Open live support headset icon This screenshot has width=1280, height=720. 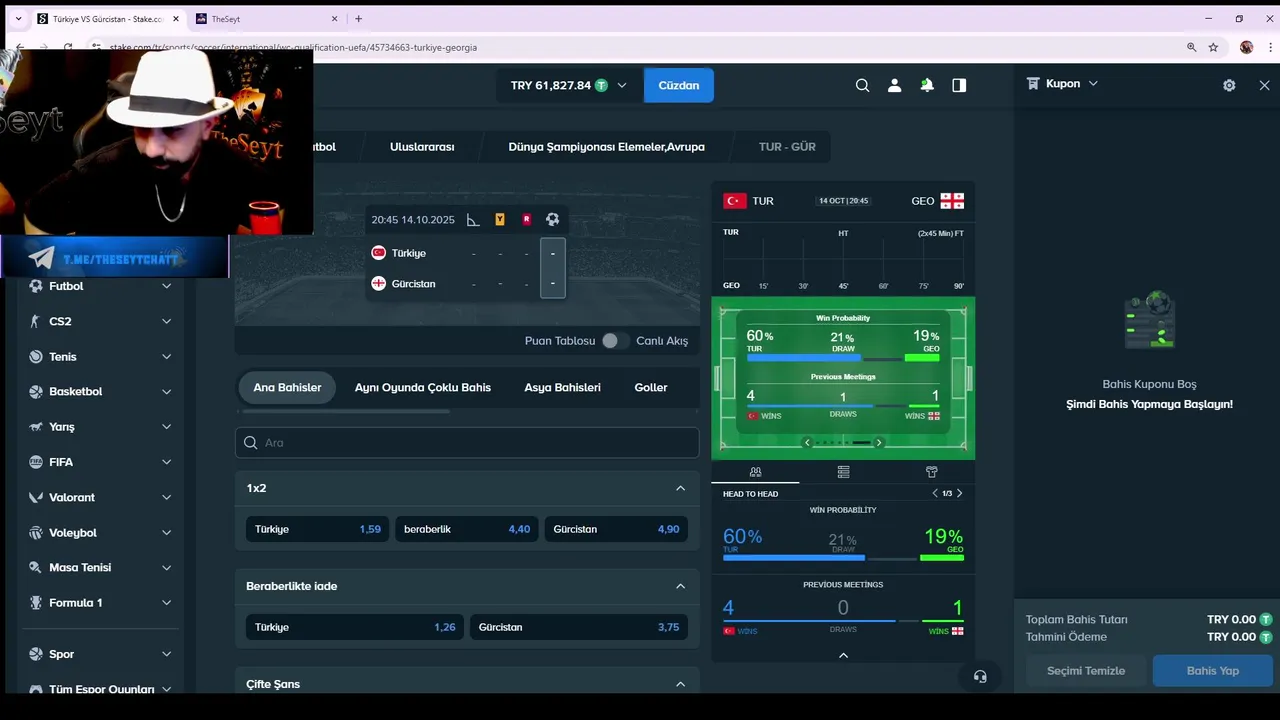(980, 677)
